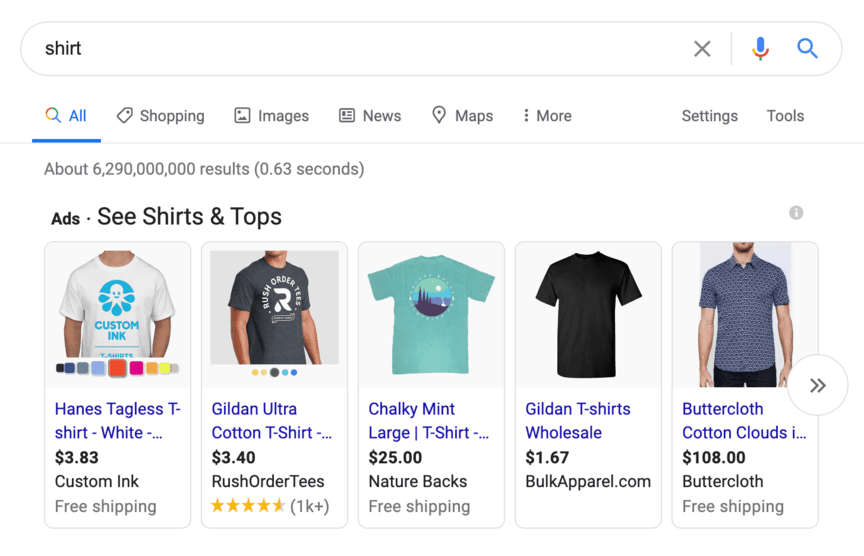The image size is (864, 556).
Task: Click the ads info icon
Action: pos(796,213)
